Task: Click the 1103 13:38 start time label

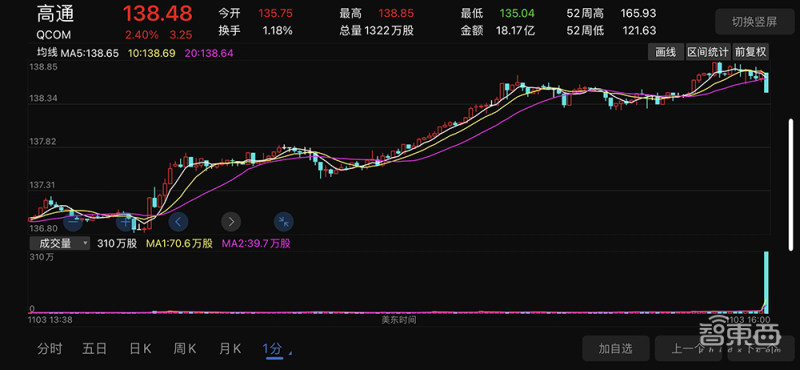Action: tap(51, 319)
